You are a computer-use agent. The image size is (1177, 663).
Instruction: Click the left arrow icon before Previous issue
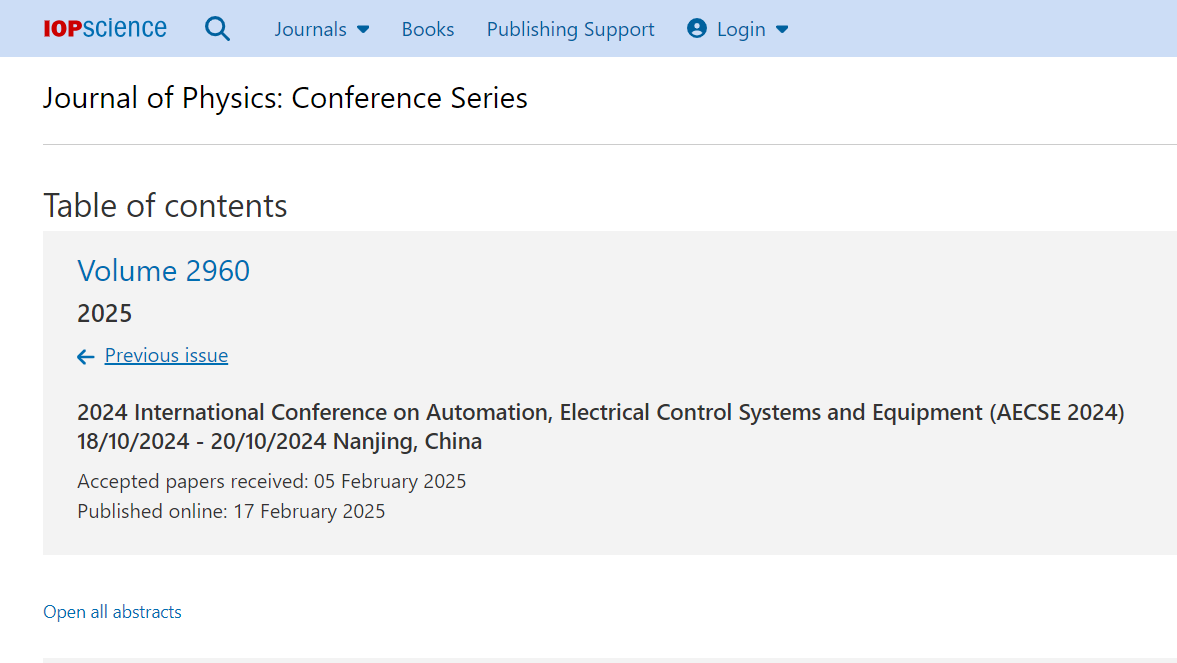pos(86,356)
